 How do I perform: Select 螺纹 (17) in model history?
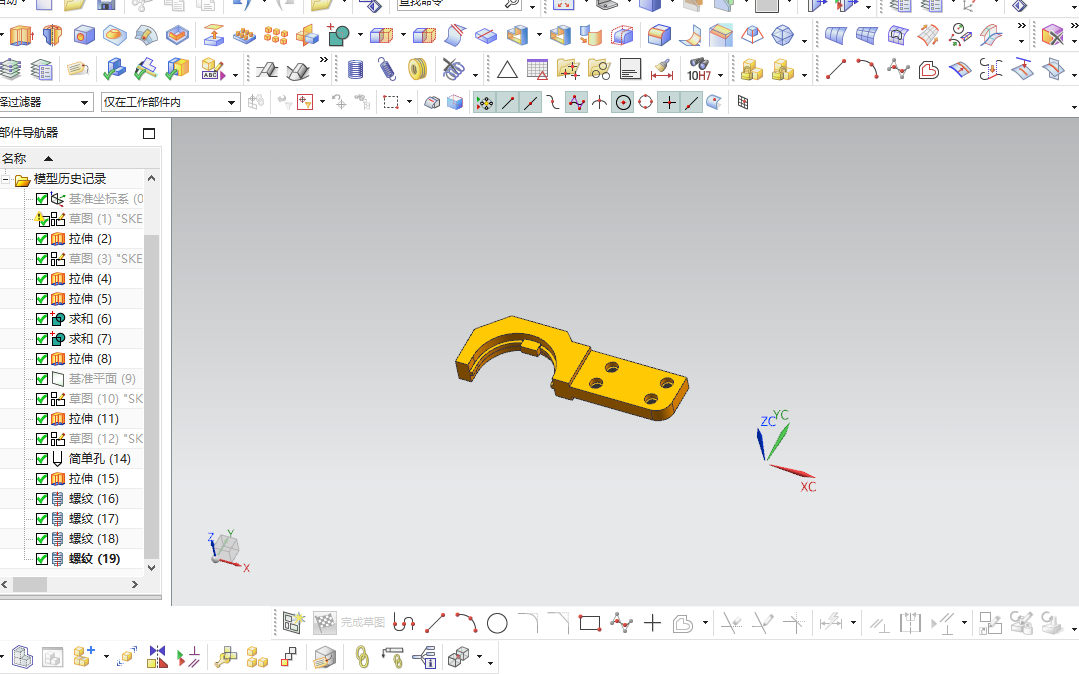click(94, 518)
